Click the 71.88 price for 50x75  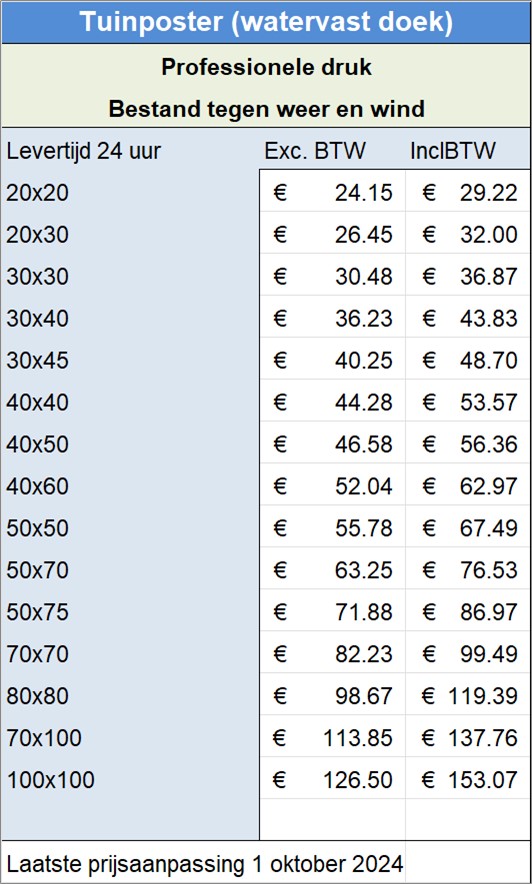tap(332, 612)
